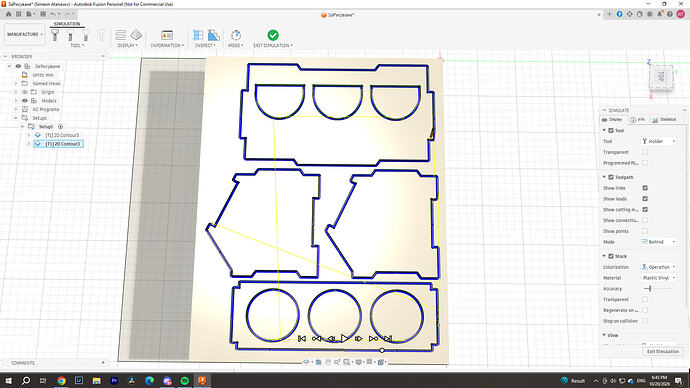The height and width of the screenshot is (388, 690).
Task: Go to previous operation in simulation
Action: tap(316, 338)
